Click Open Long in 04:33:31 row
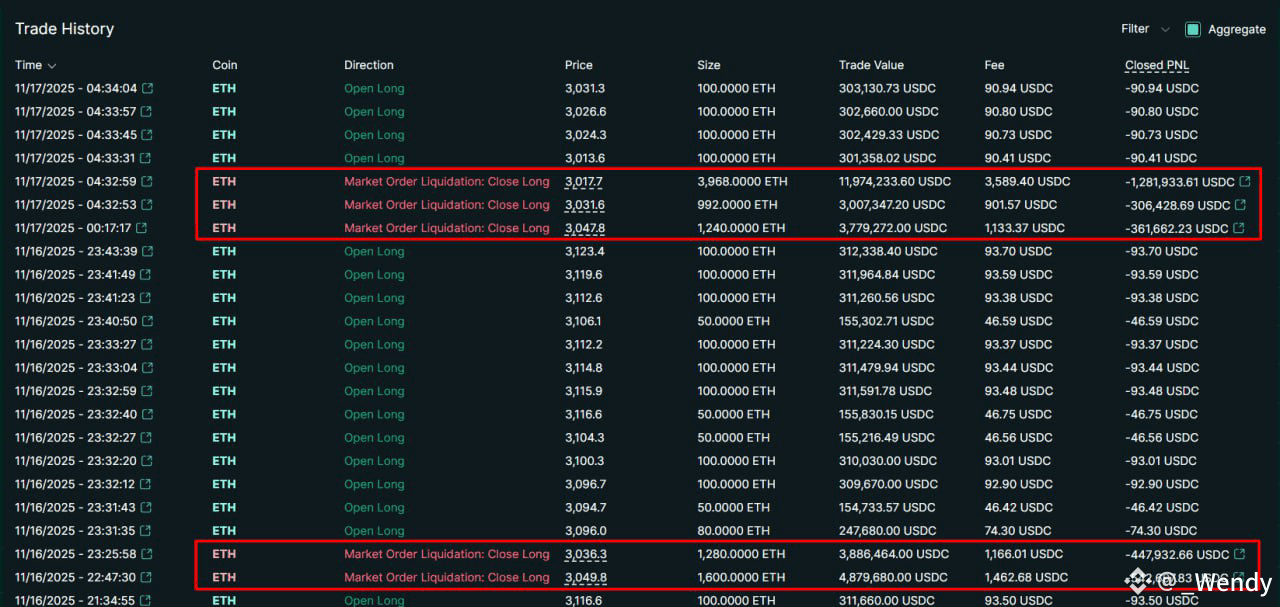 point(374,158)
